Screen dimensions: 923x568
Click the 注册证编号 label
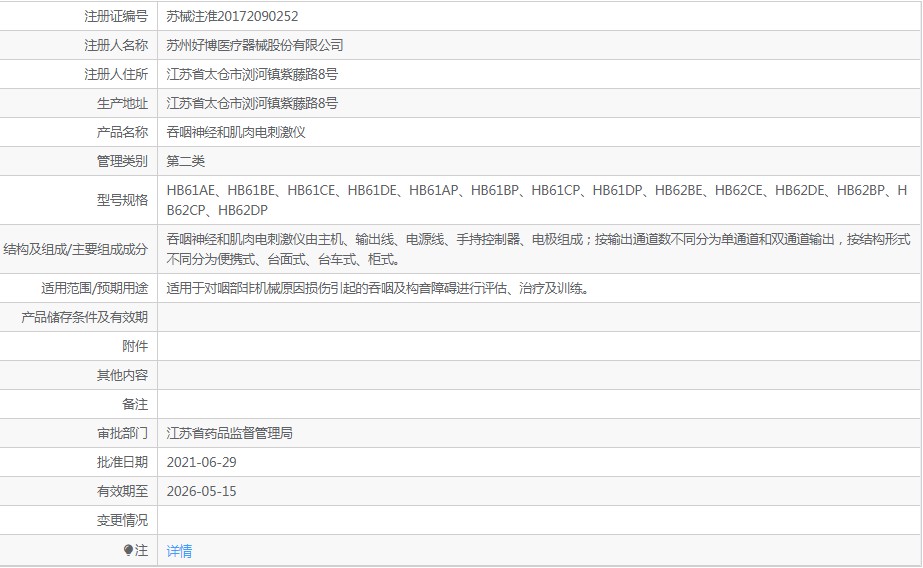coord(116,16)
